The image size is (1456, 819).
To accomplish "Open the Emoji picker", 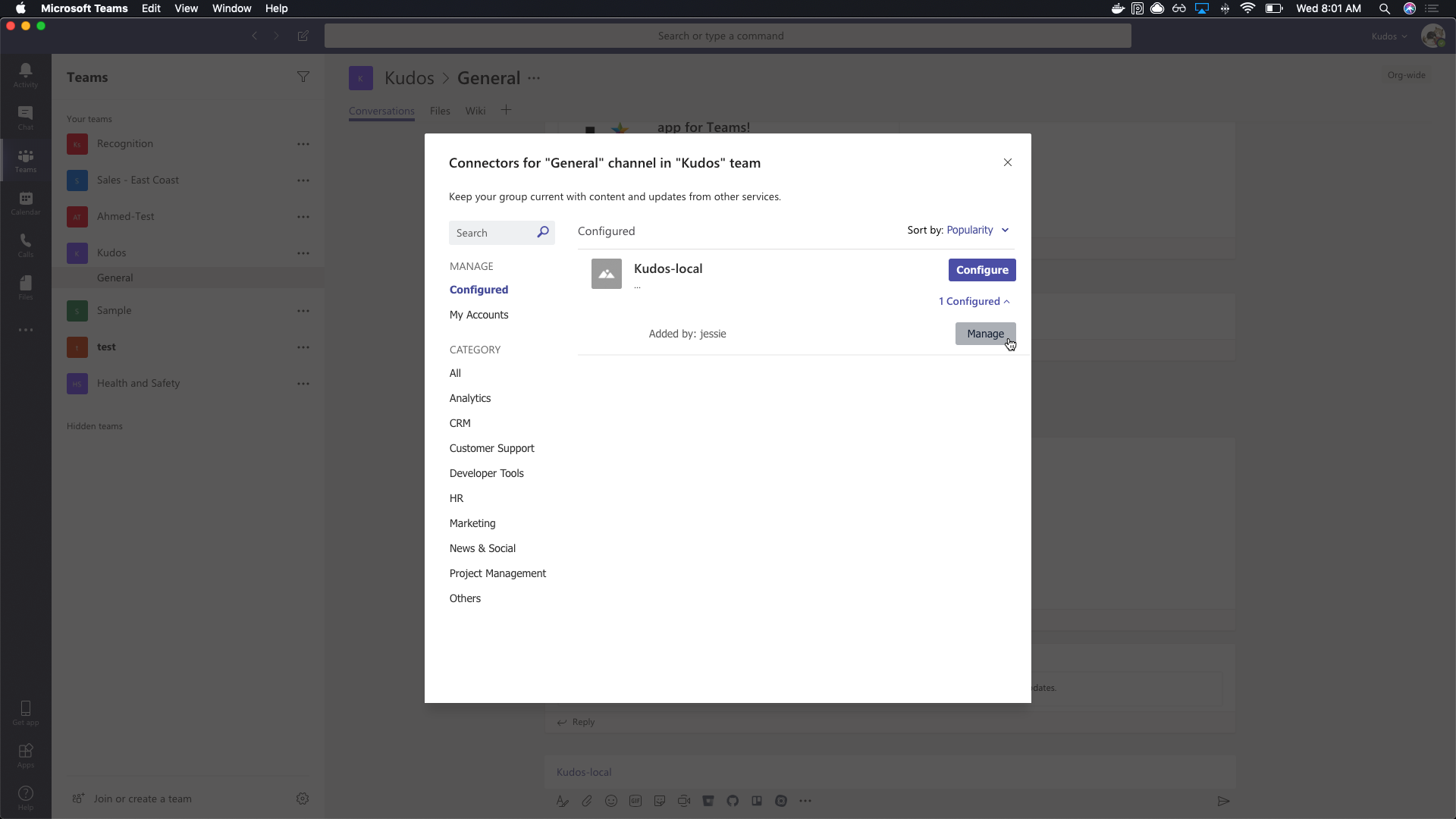I will (x=611, y=801).
